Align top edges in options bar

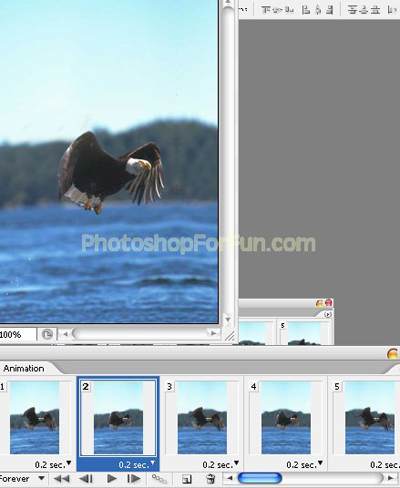click(x=265, y=10)
